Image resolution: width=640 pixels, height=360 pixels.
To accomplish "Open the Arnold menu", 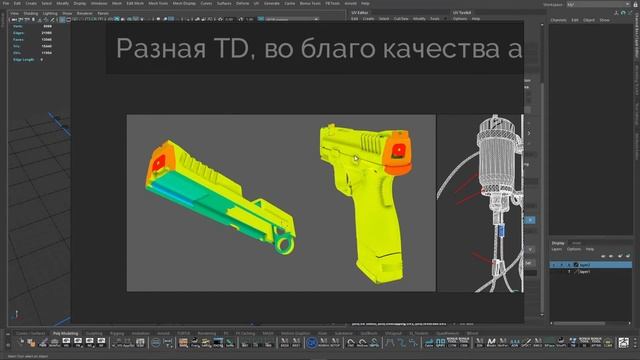I will tap(350, 3).
